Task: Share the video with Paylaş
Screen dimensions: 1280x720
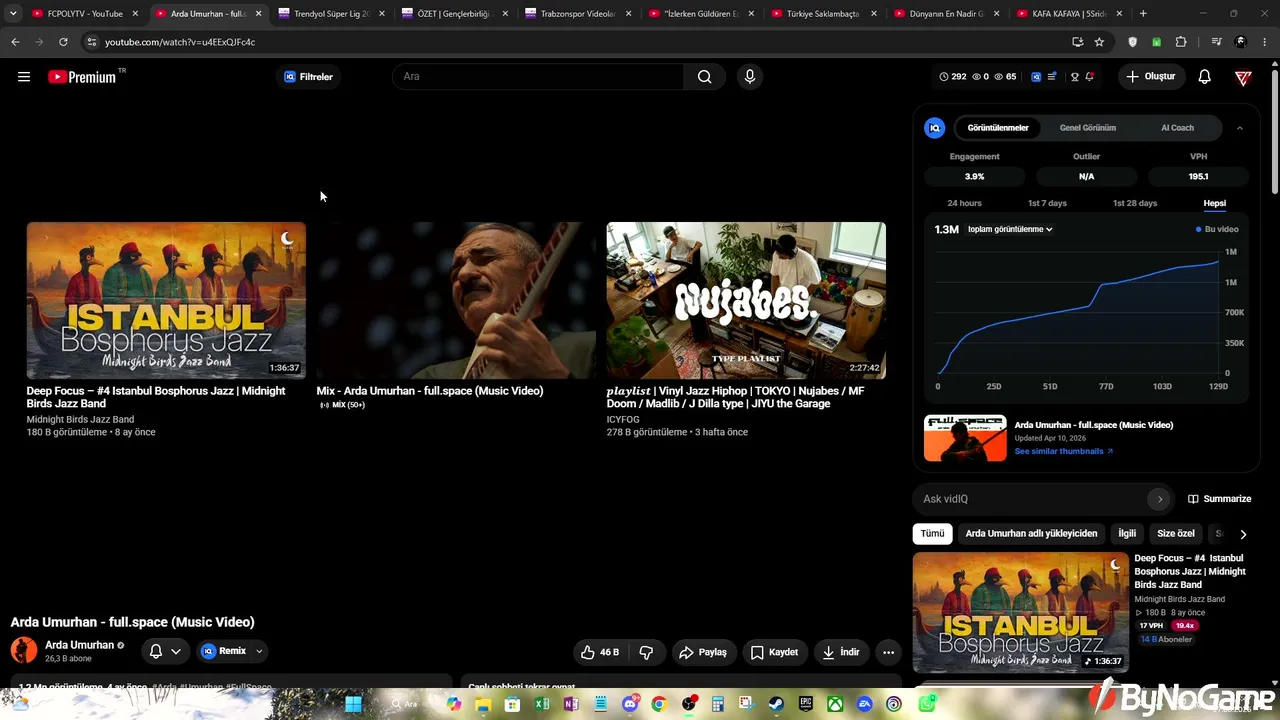Action: point(702,652)
